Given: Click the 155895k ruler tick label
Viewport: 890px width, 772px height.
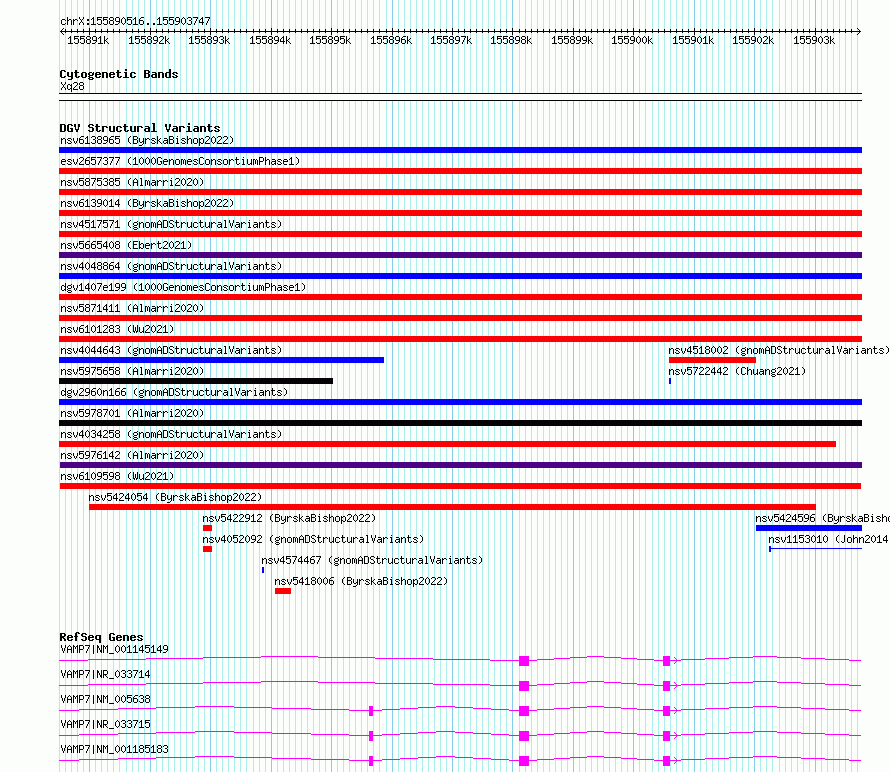Looking at the screenshot, I should tap(330, 40).
